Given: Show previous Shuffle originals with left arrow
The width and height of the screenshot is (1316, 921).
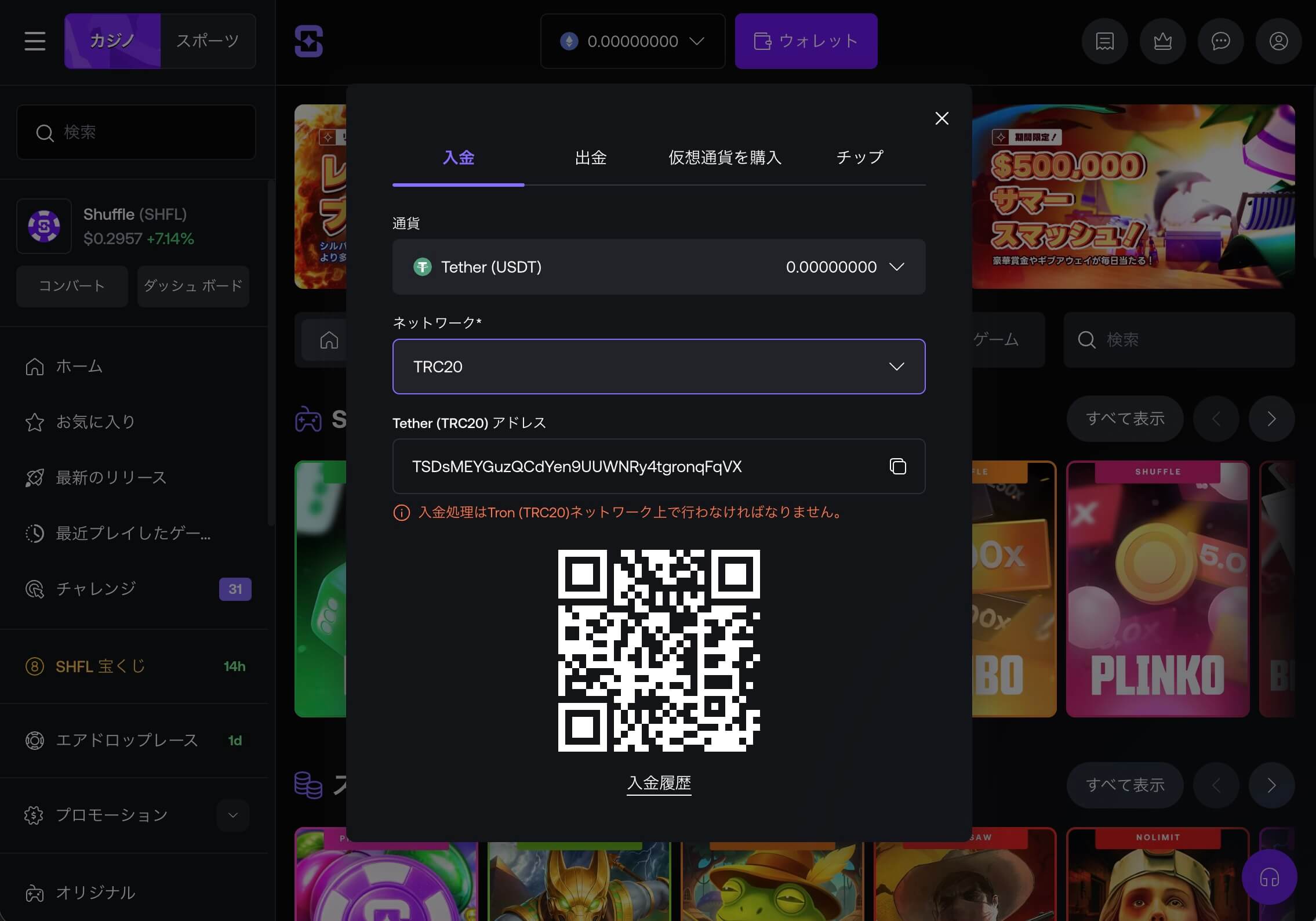Looking at the screenshot, I should point(1216,419).
